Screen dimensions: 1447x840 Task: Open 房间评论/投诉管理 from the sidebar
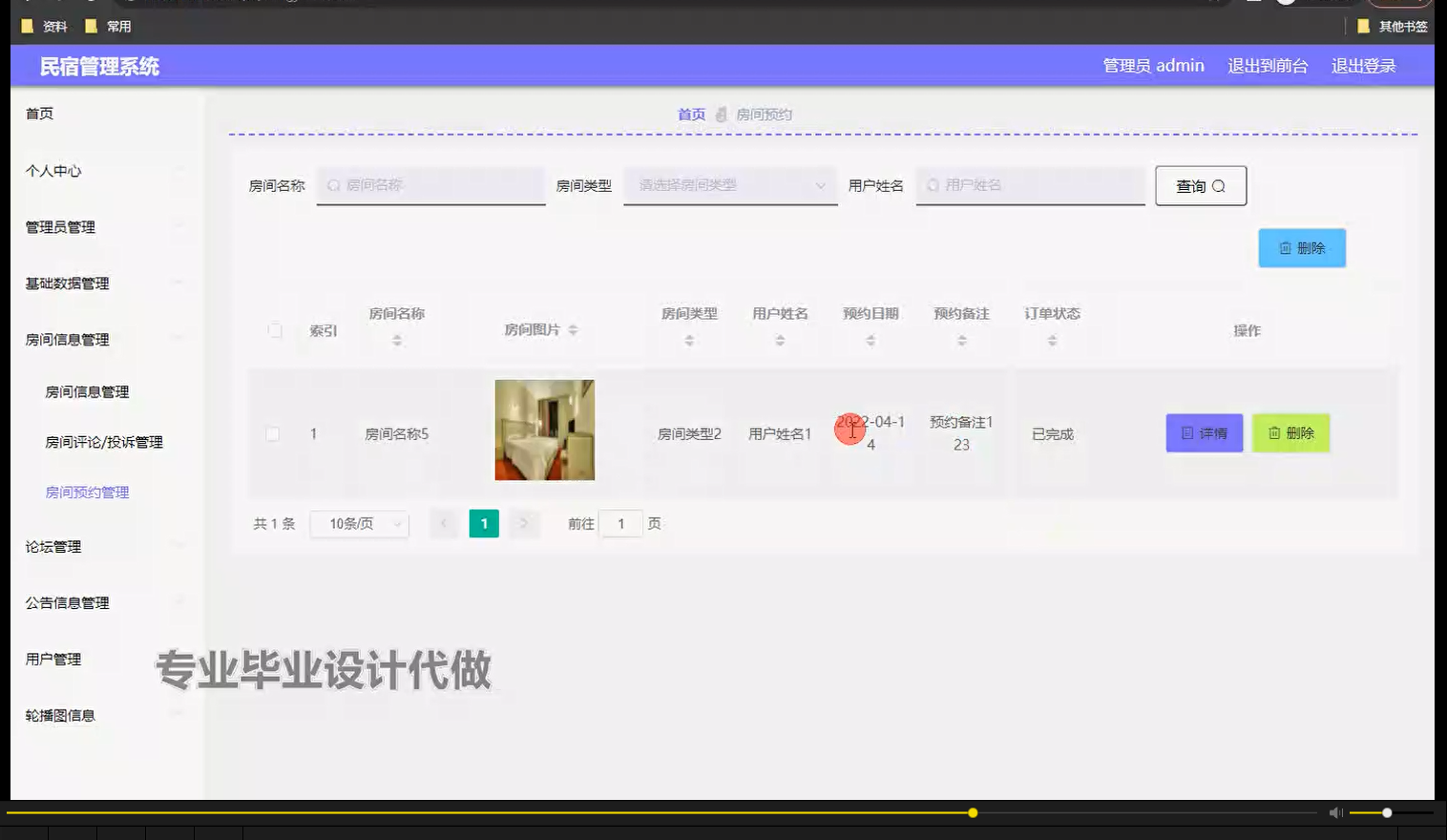pos(105,441)
